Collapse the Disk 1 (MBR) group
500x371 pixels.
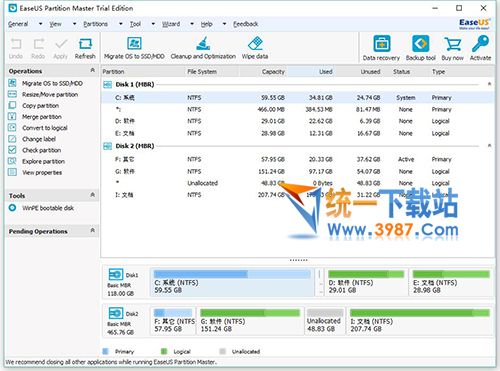[x=489, y=84]
